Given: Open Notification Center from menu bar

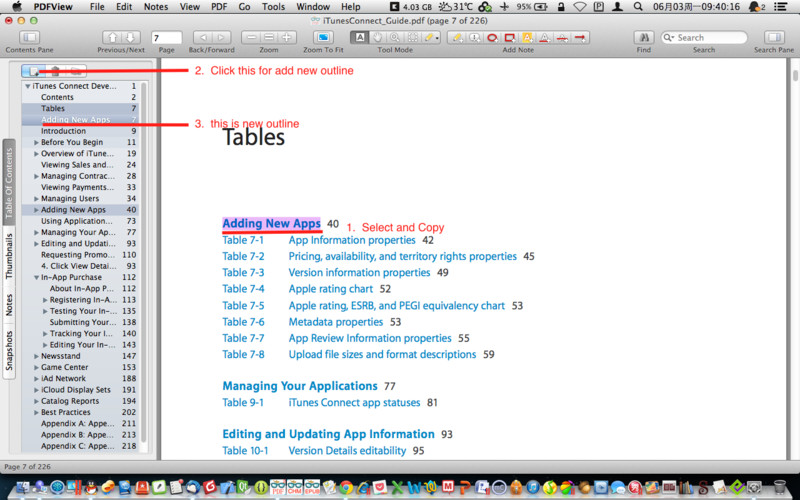Looking at the screenshot, I should [x=780, y=7].
